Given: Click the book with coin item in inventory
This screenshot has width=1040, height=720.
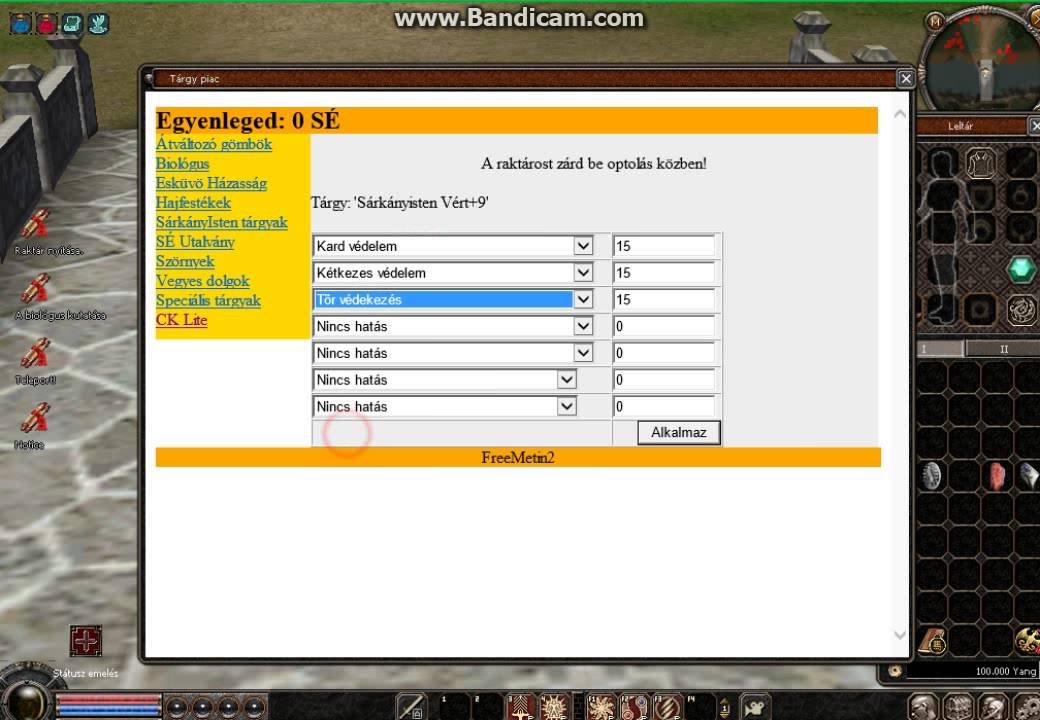Looking at the screenshot, I should [x=932, y=640].
